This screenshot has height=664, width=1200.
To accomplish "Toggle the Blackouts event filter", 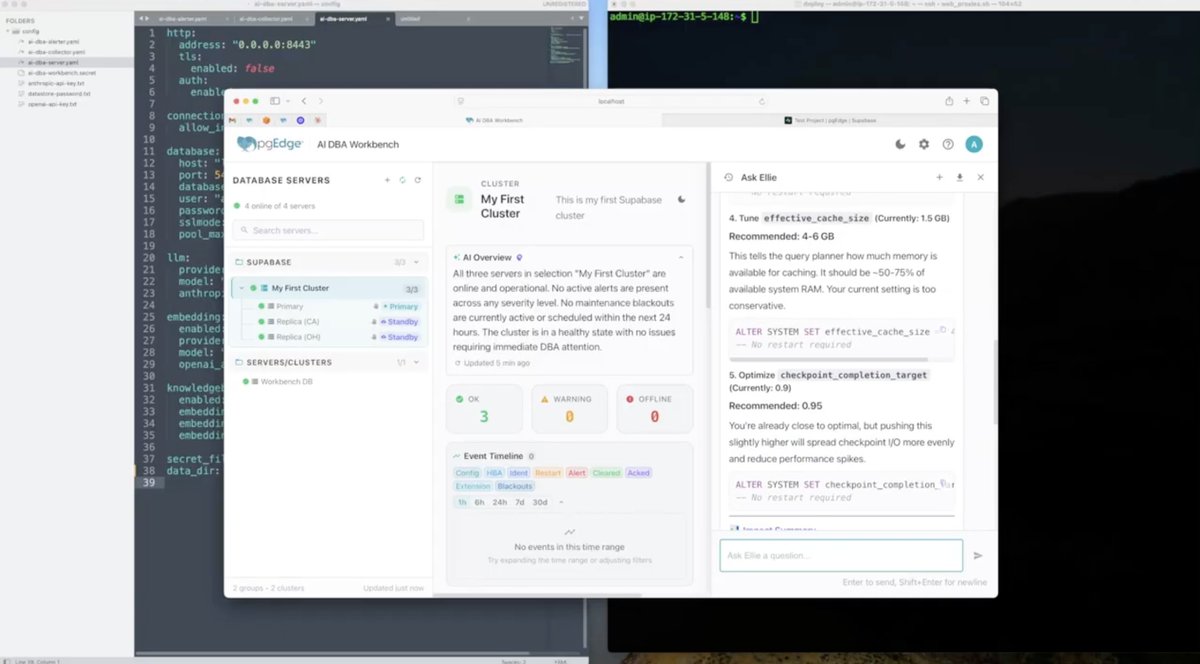I will [515, 486].
